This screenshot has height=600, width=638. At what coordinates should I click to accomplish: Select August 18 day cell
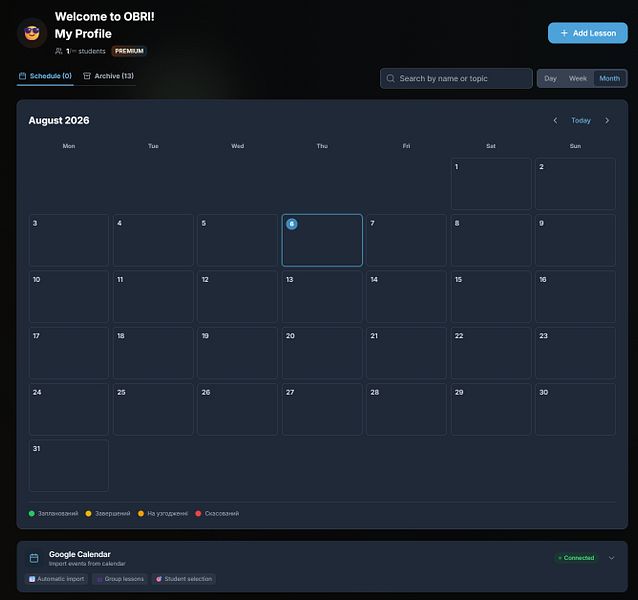point(153,353)
